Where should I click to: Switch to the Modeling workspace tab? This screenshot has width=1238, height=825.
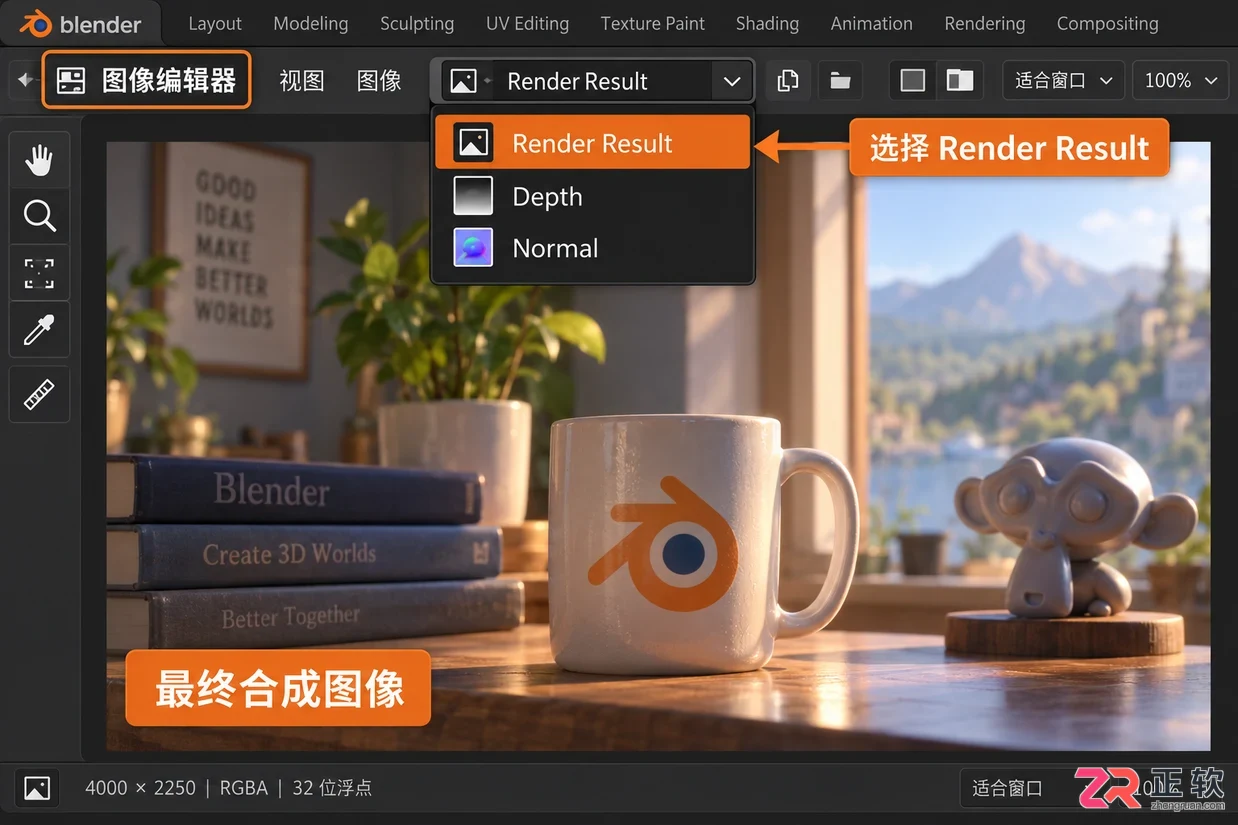tap(311, 23)
